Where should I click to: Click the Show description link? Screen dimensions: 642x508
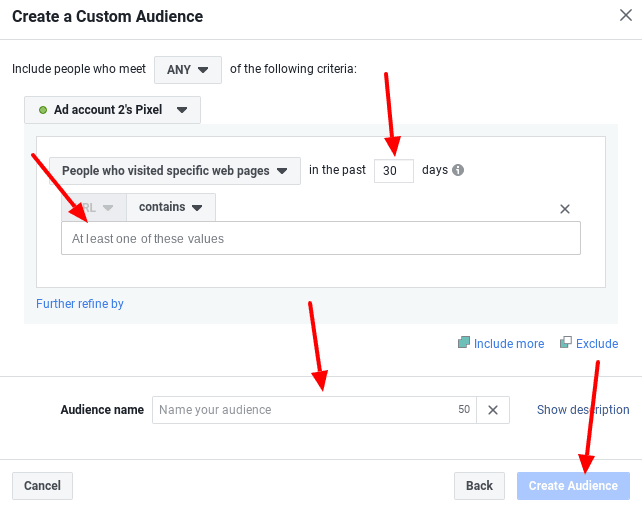(x=583, y=410)
